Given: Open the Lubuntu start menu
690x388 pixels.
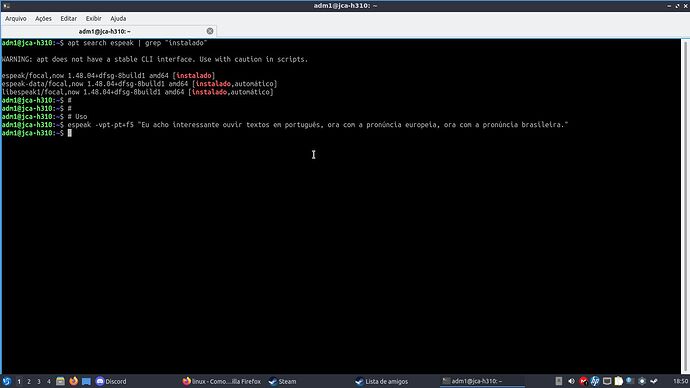Looking at the screenshot, I should pyautogui.click(x=7, y=381).
